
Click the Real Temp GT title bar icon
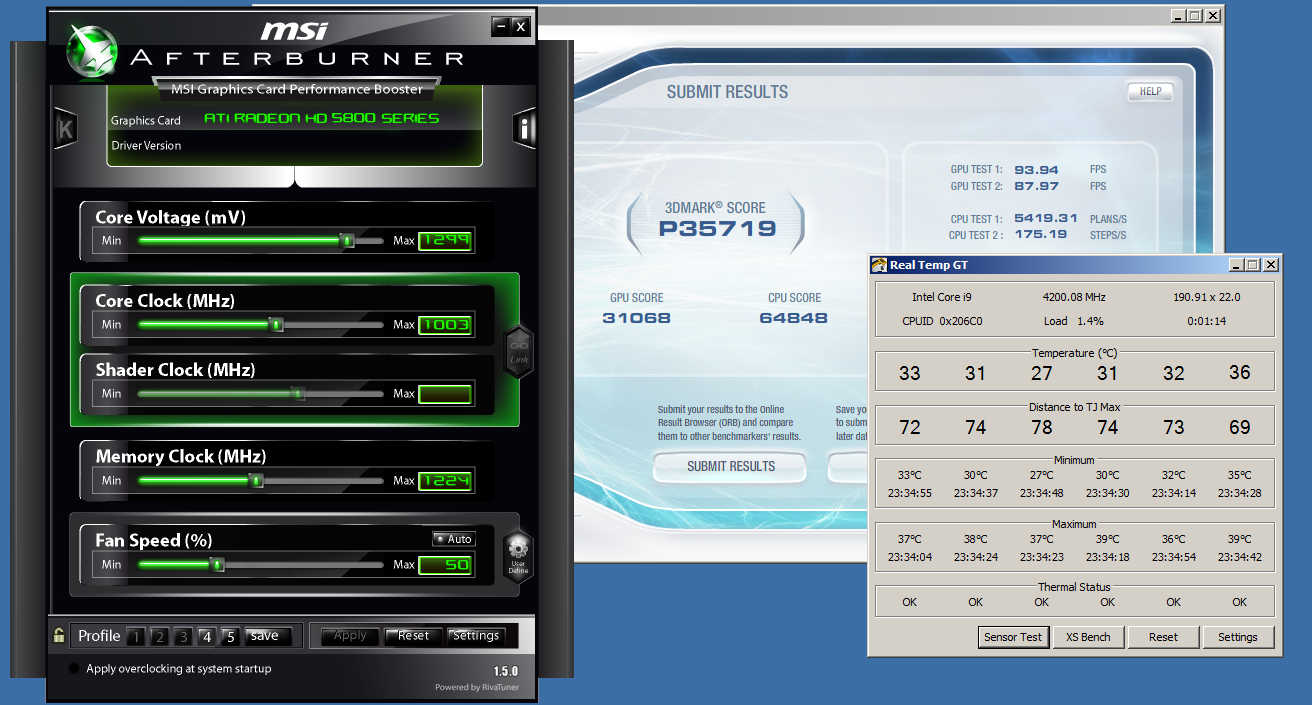(x=879, y=265)
